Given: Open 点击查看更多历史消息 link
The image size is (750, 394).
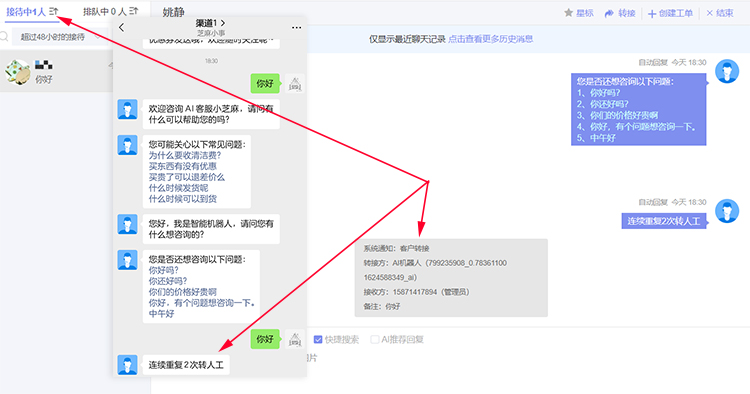Looking at the screenshot, I should (x=490, y=39).
